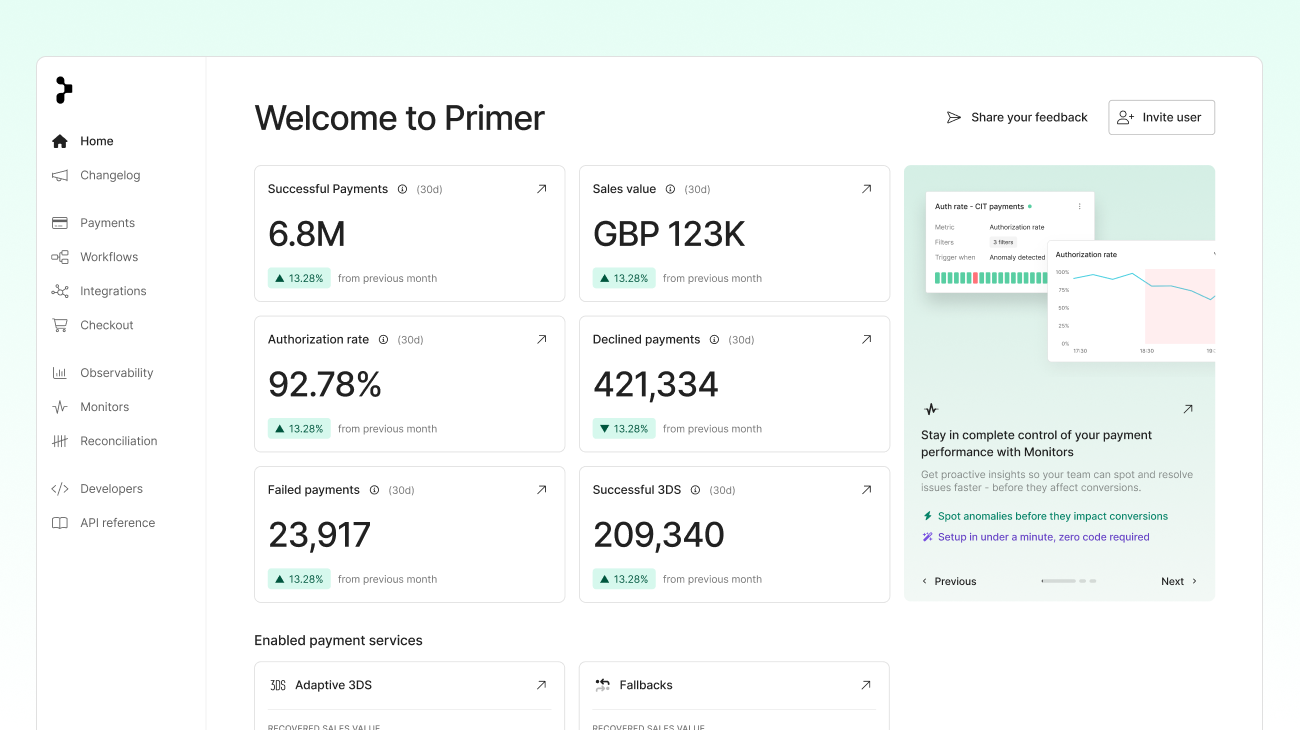The height and width of the screenshot is (730, 1300).
Task: Click the 209,340 successful 3DS value
Action: pos(659,535)
